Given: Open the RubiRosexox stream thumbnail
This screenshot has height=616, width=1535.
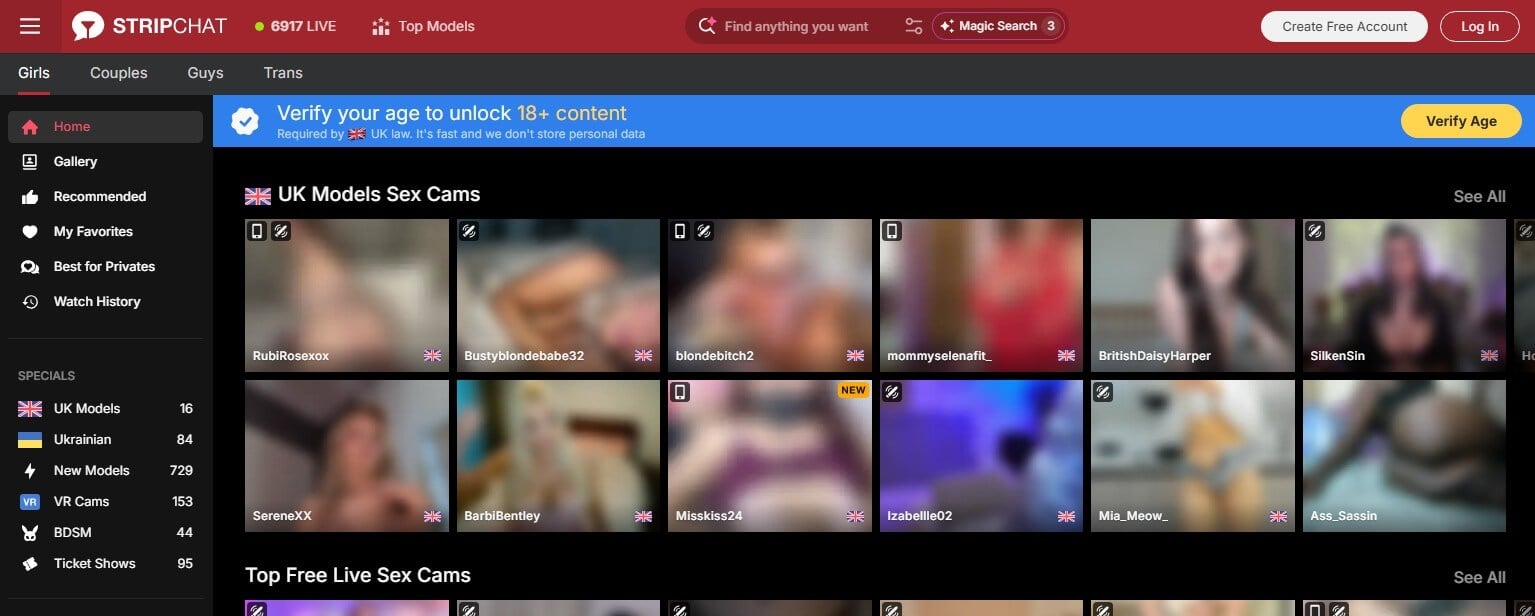Looking at the screenshot, I should 346,294.
